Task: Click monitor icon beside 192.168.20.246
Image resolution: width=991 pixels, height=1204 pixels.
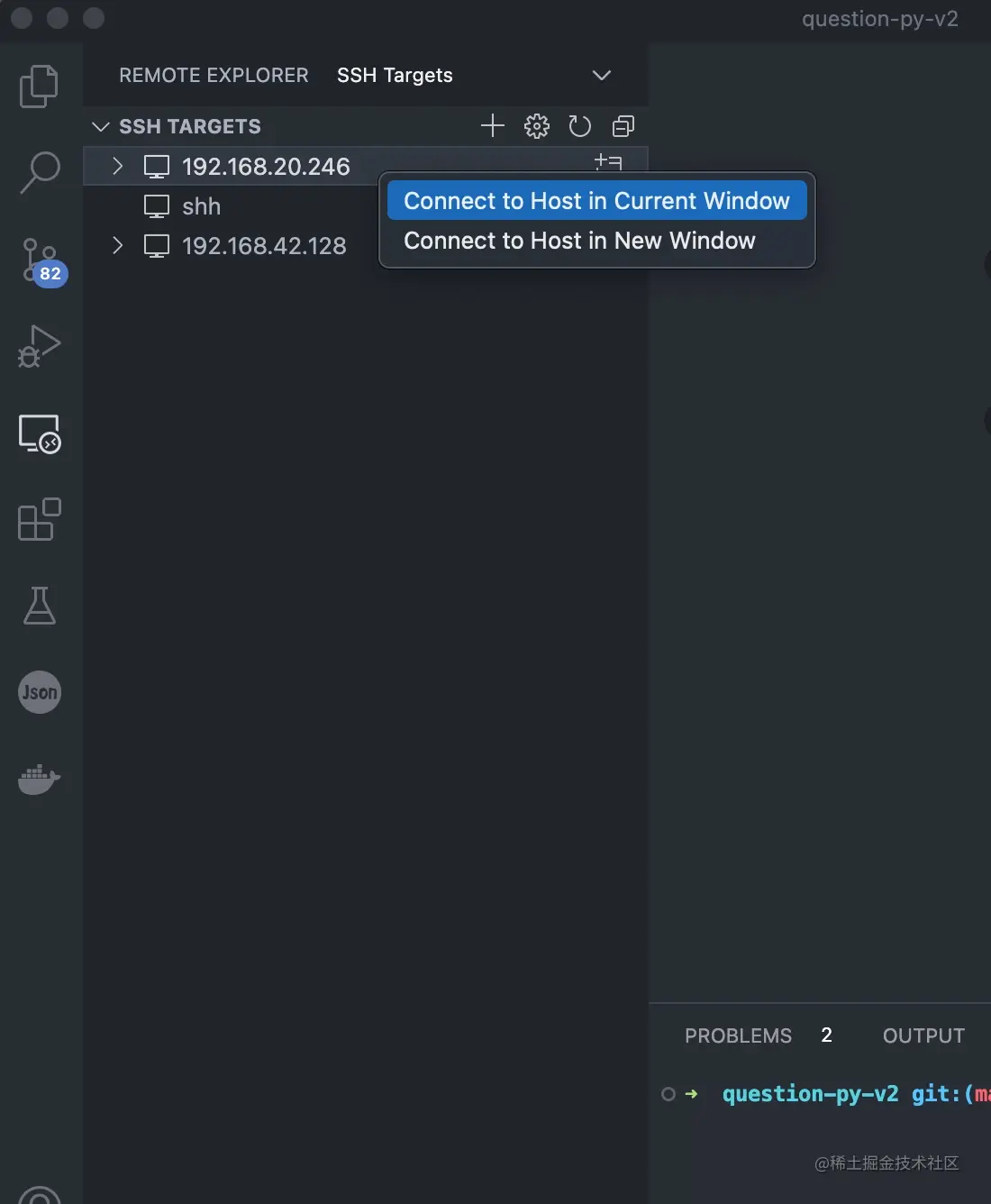Action: click(157, 167)
